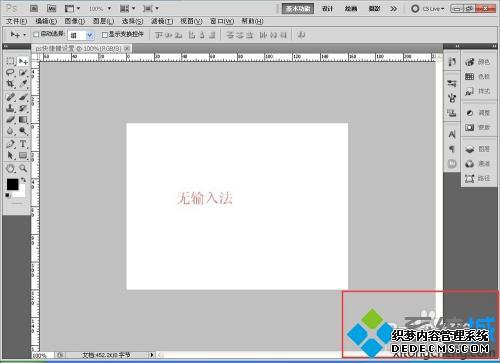Open the Paragraph panel icon

[452, 149]
